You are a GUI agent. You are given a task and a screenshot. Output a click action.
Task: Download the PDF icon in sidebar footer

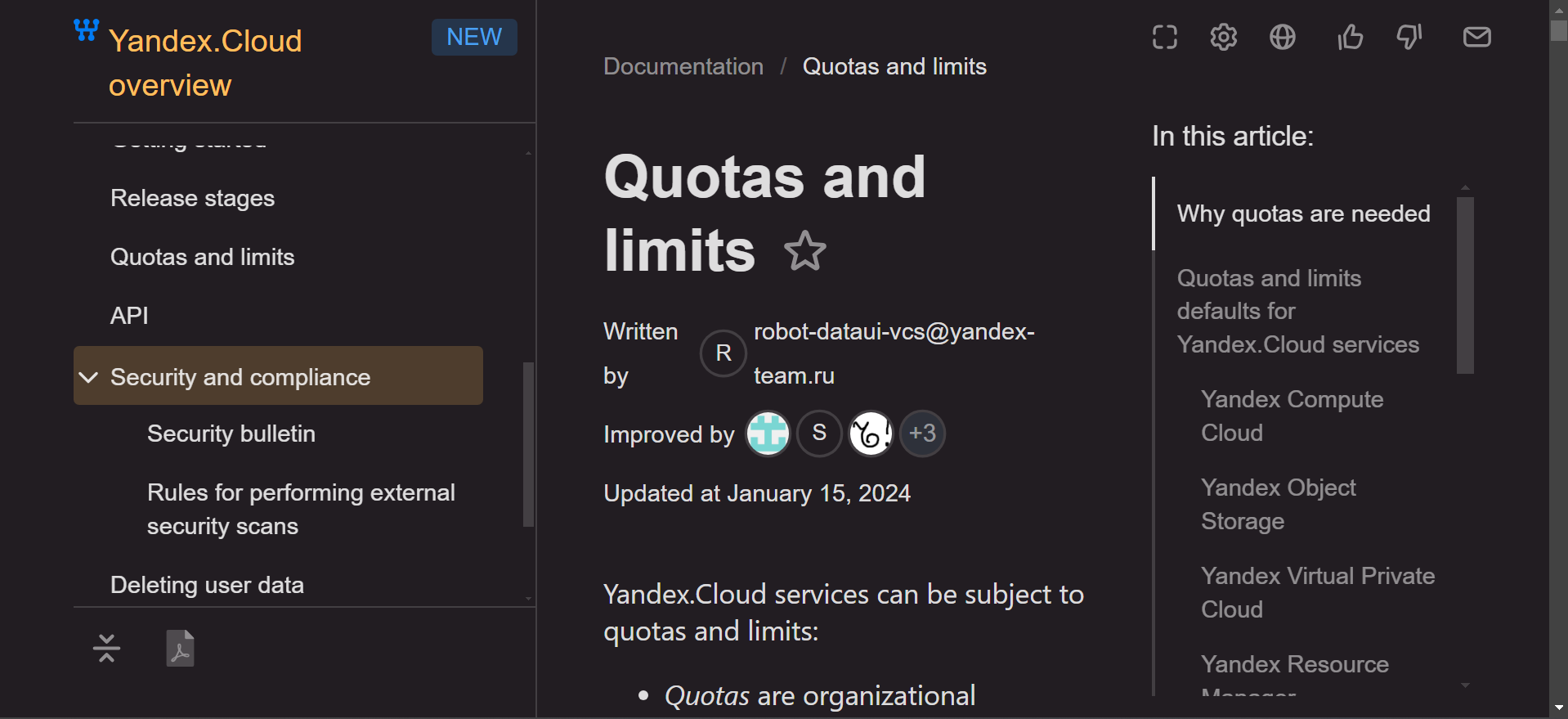pos(180,648)
